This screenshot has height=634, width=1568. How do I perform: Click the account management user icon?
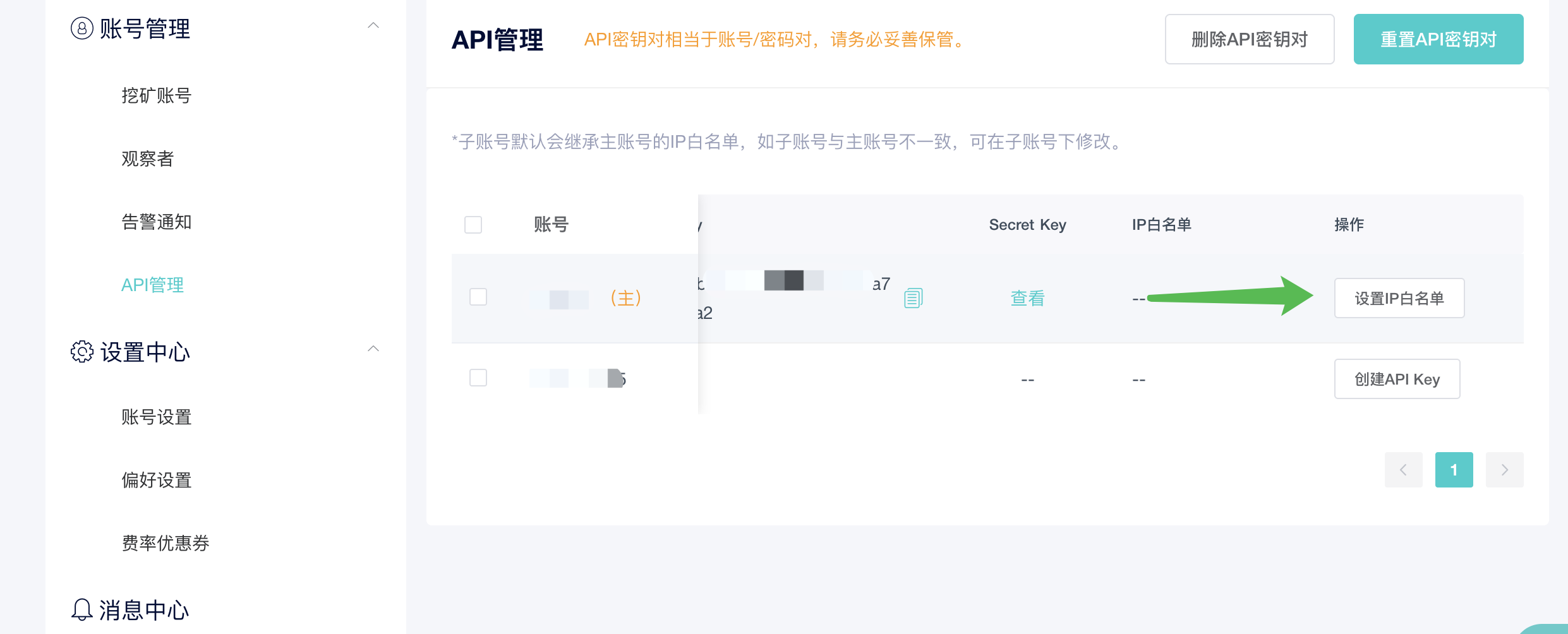(82, 28)
